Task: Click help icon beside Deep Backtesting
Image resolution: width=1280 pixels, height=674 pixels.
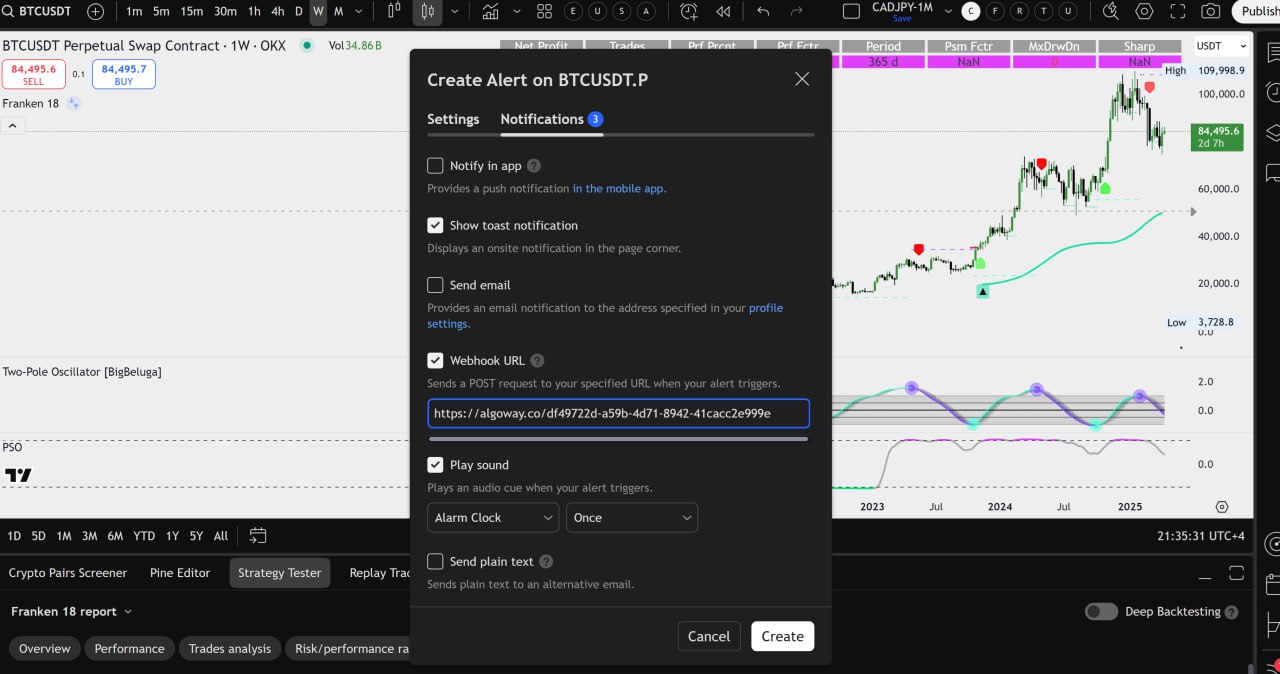Action: tap(1231, 612)
